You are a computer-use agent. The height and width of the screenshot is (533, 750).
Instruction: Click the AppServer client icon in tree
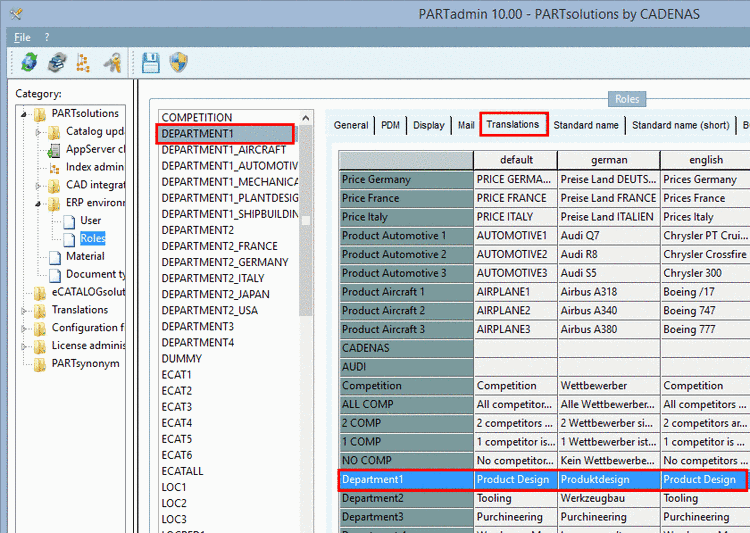coord(54,150)
